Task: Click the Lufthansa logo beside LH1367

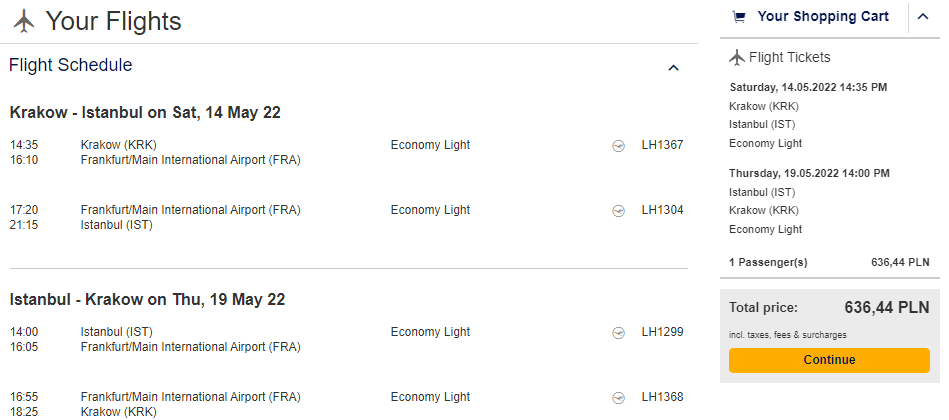Action: click(619, 145)
